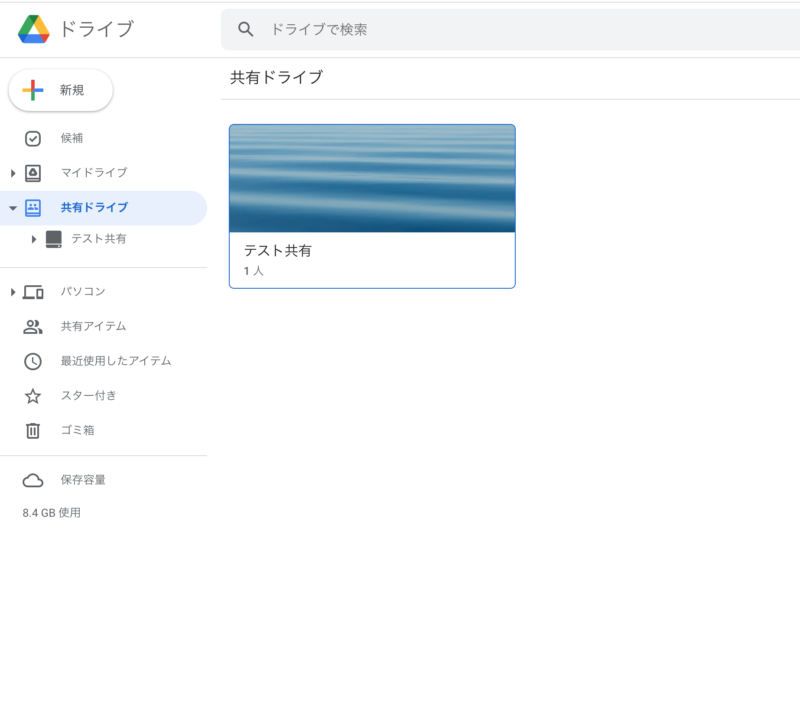Click the マイドライブ drive icon
Image resolution: width=800 pixels, height=724 pixels.
[33, 173]
